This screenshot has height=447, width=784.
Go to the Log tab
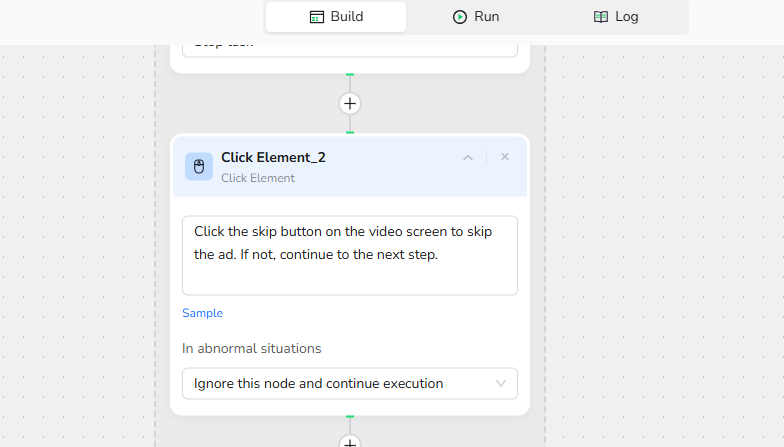tap(616, 17)
